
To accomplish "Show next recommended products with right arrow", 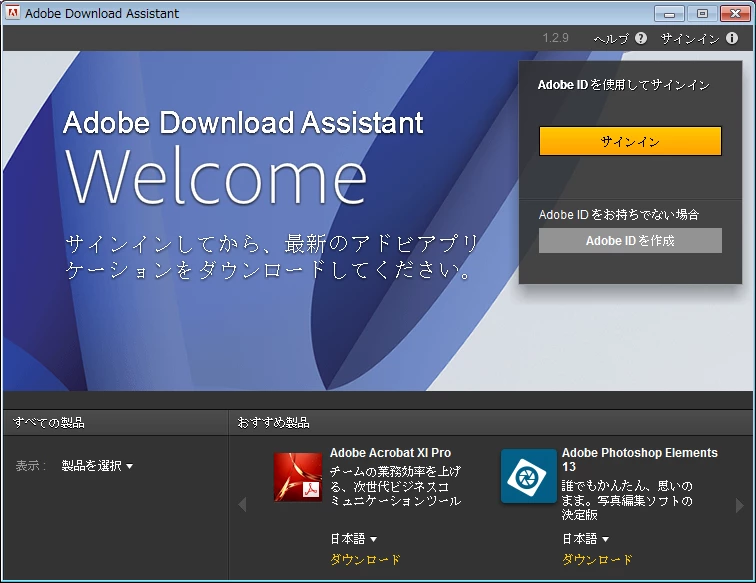I will pos(740,505).
